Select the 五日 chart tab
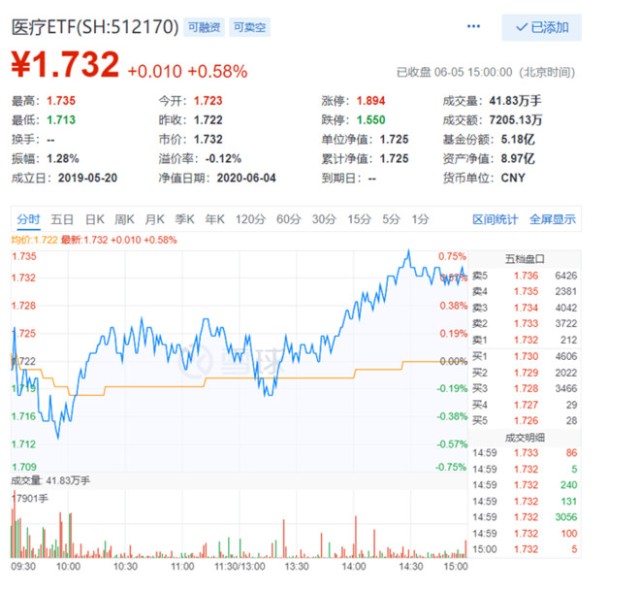640x590 pixels. click(62, 219)
